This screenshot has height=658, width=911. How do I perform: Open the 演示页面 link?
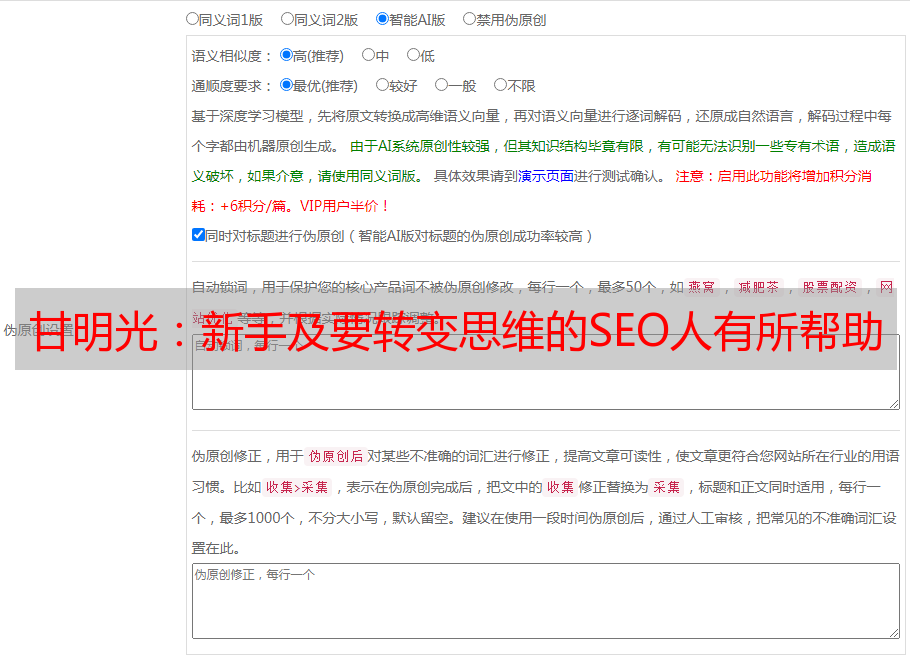tap(545, 176)
